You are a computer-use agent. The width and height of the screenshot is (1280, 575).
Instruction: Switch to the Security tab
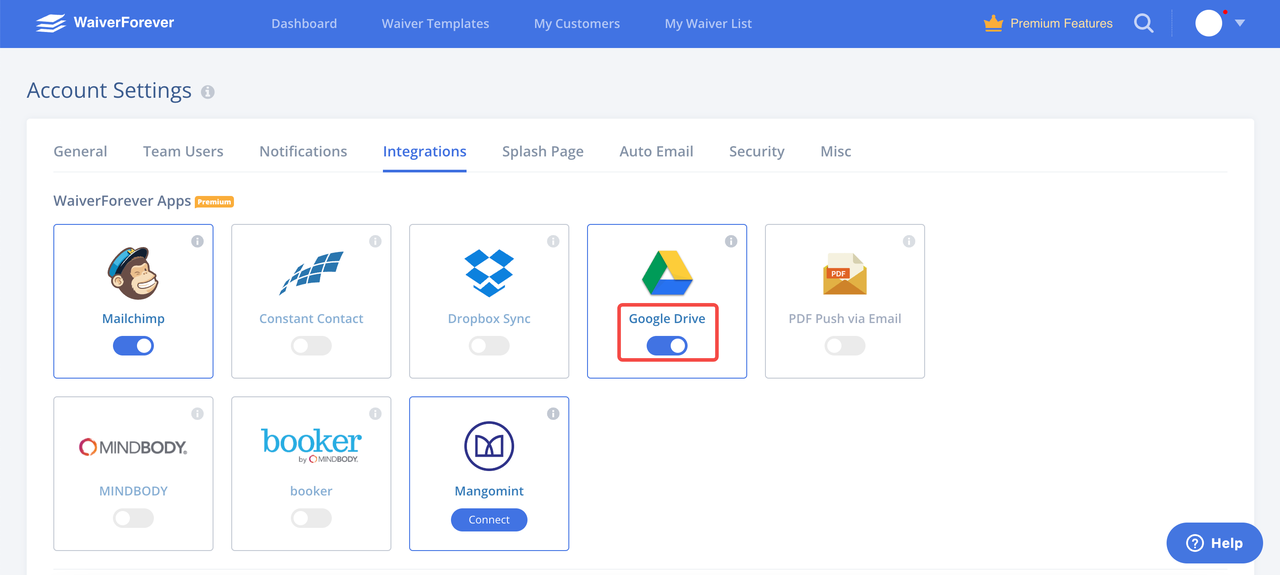757,151
